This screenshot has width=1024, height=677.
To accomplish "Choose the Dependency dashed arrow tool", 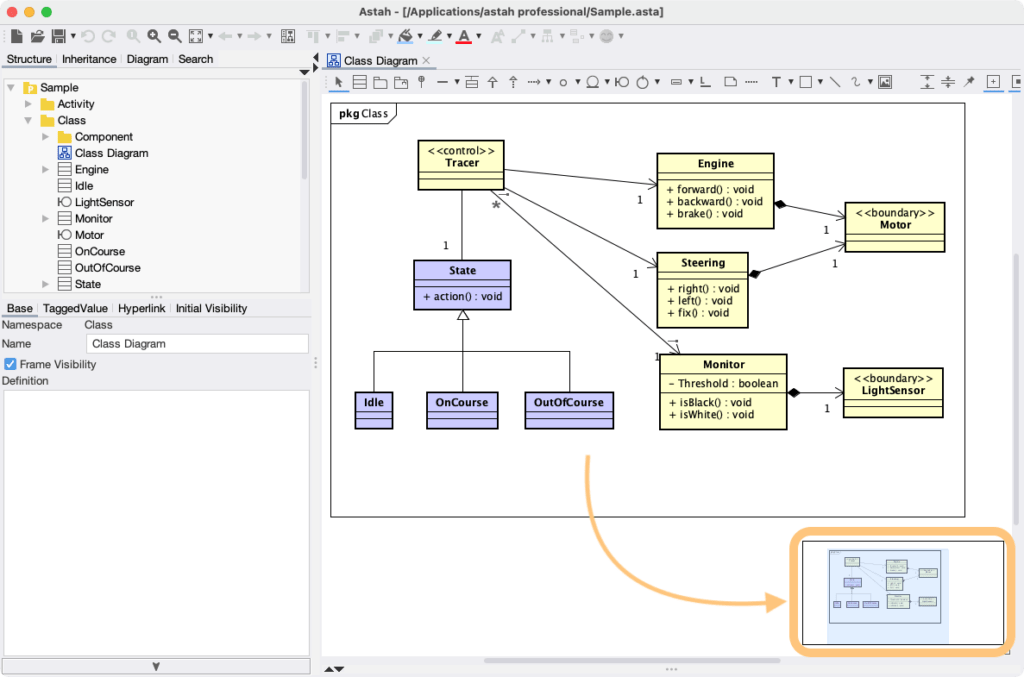I will [x=534, y=82].
